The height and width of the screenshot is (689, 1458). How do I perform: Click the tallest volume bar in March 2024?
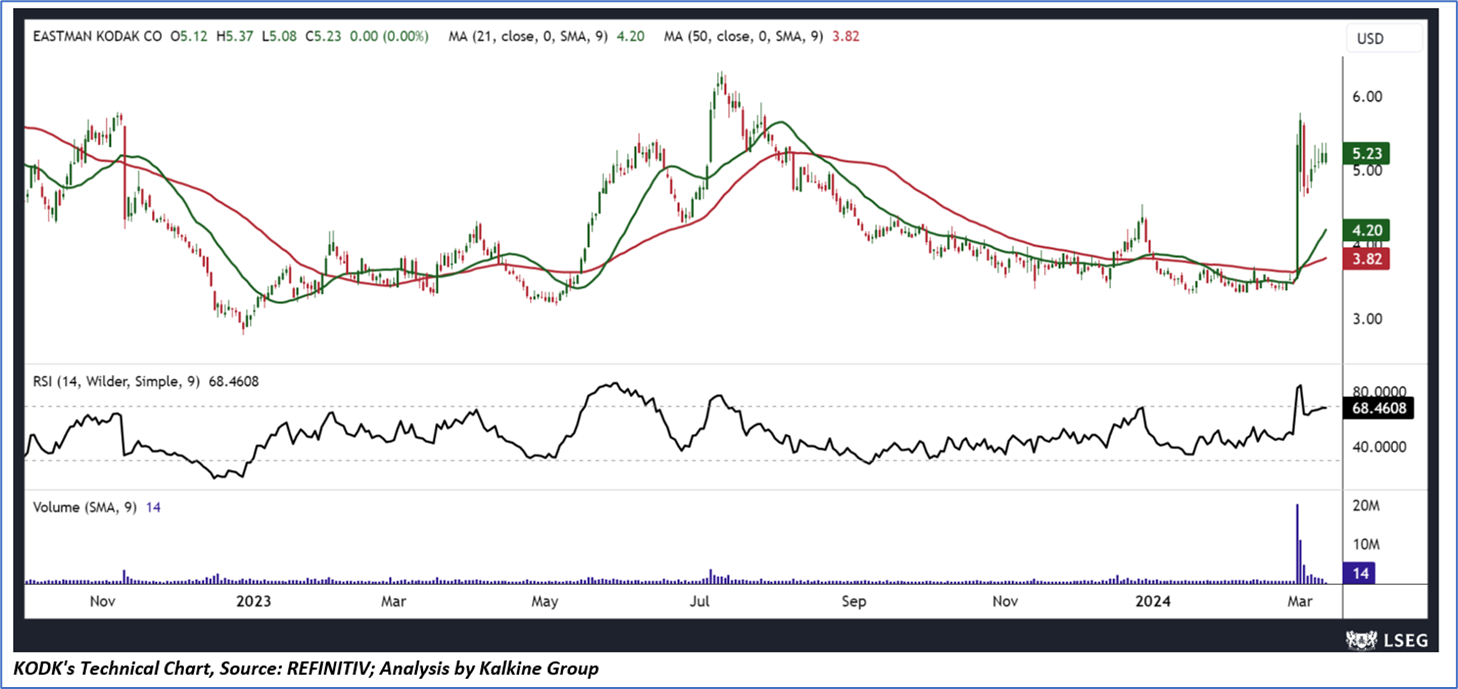click(1297, 543)
